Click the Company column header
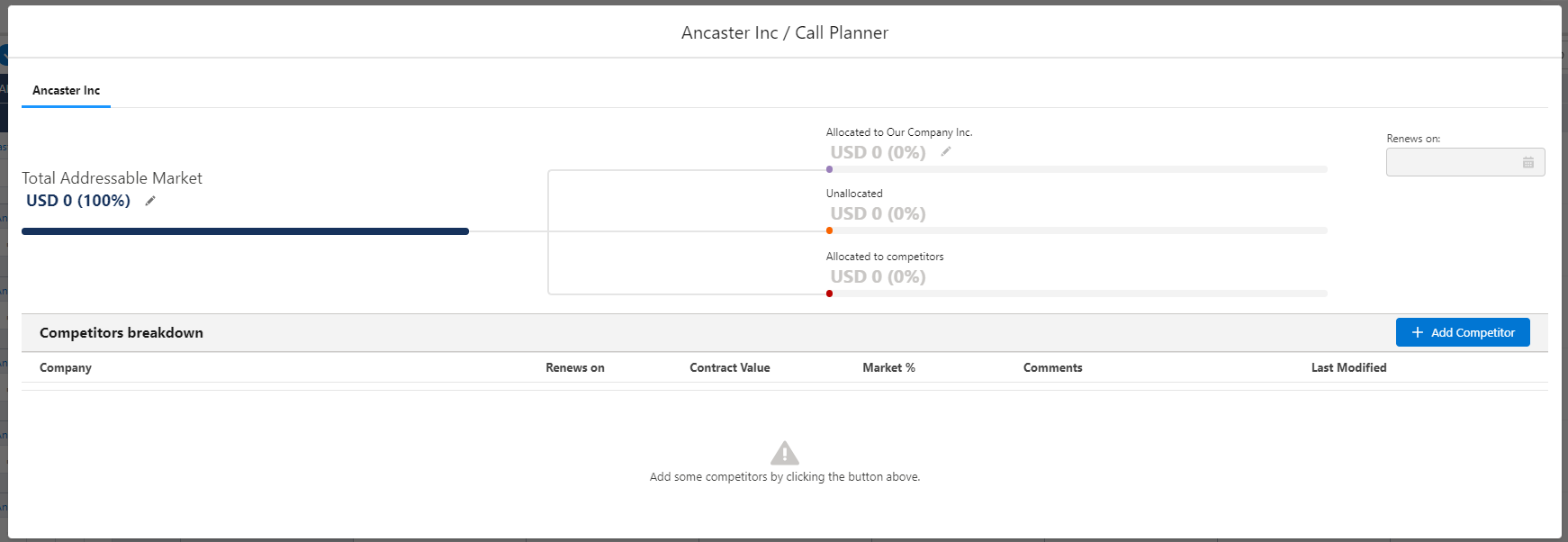The height and width of the screenshot is (542, 1568). coord(66,367)
